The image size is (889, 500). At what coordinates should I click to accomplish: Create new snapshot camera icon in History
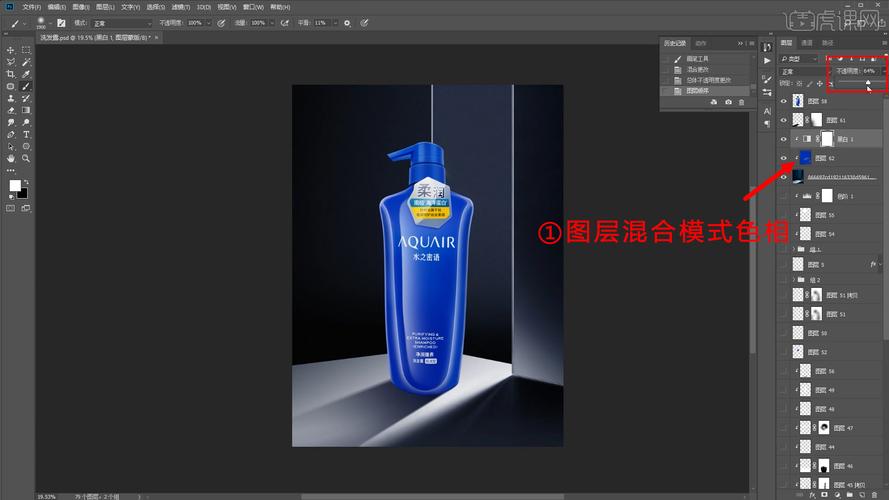[728, 102]
